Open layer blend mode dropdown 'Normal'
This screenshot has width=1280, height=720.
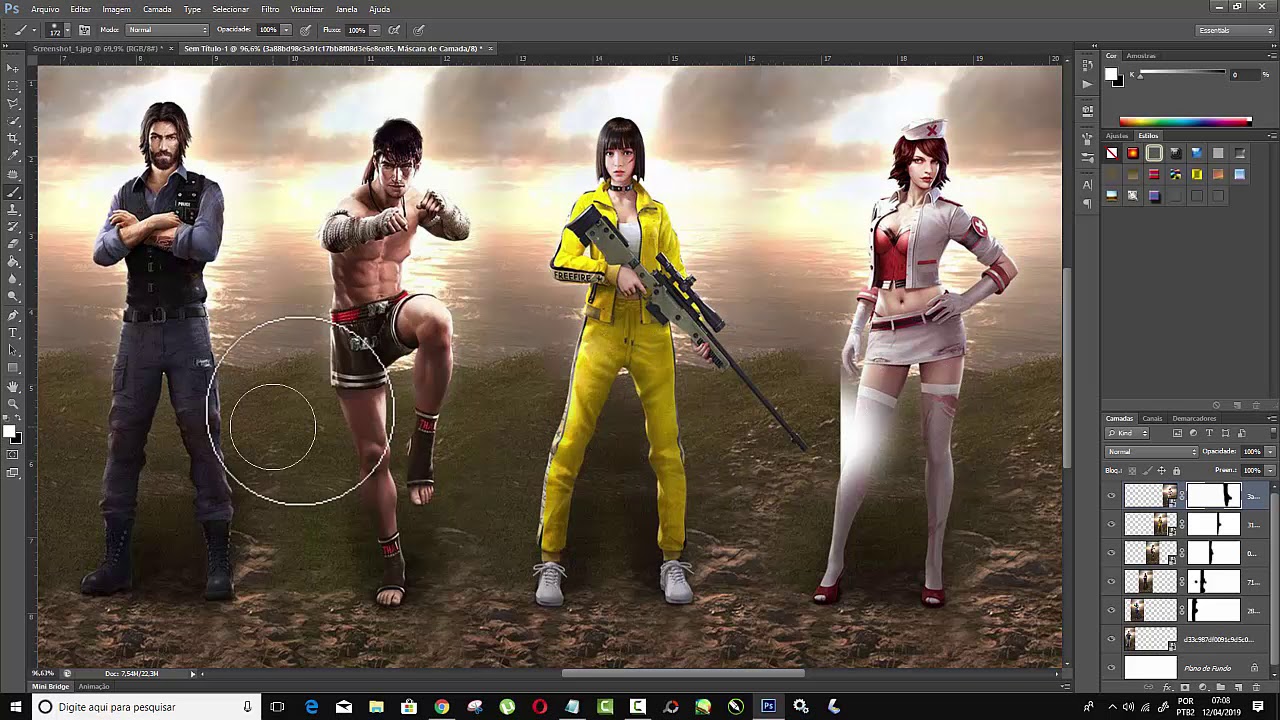tap(1151, 452)
